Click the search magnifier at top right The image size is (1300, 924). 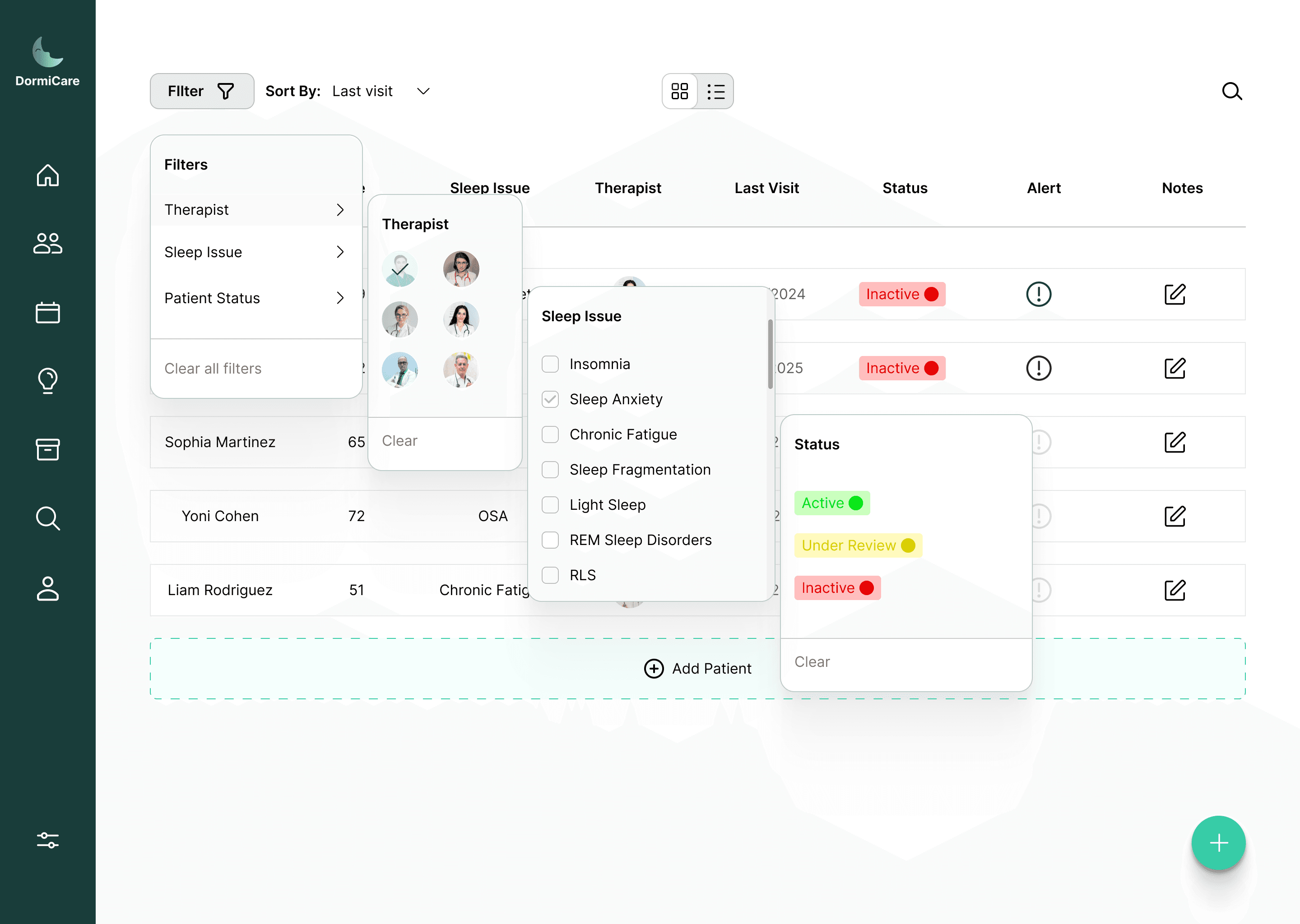pos(1232,91)
